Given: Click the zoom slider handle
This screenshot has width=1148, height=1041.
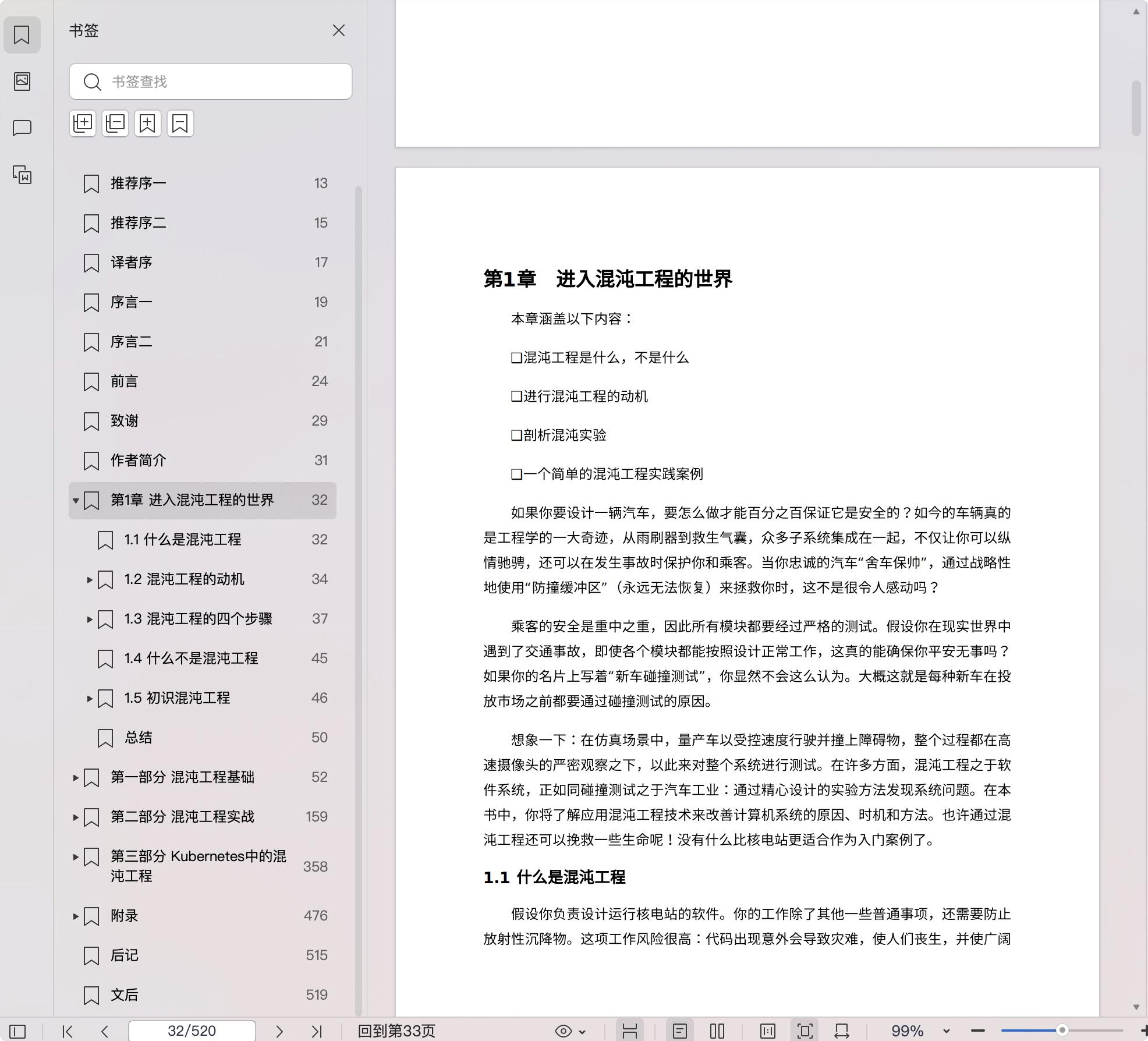Looking at the screenshot, I should tap(1062, 1031).
